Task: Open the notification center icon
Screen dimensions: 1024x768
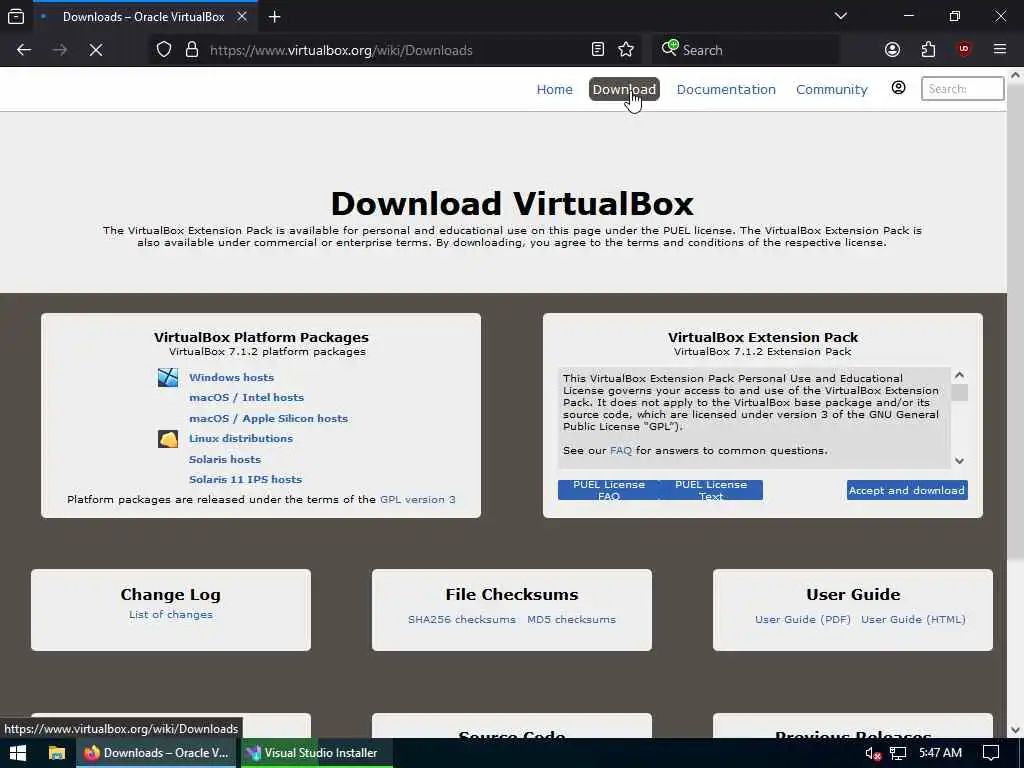Action: click(x=991, y=753)
